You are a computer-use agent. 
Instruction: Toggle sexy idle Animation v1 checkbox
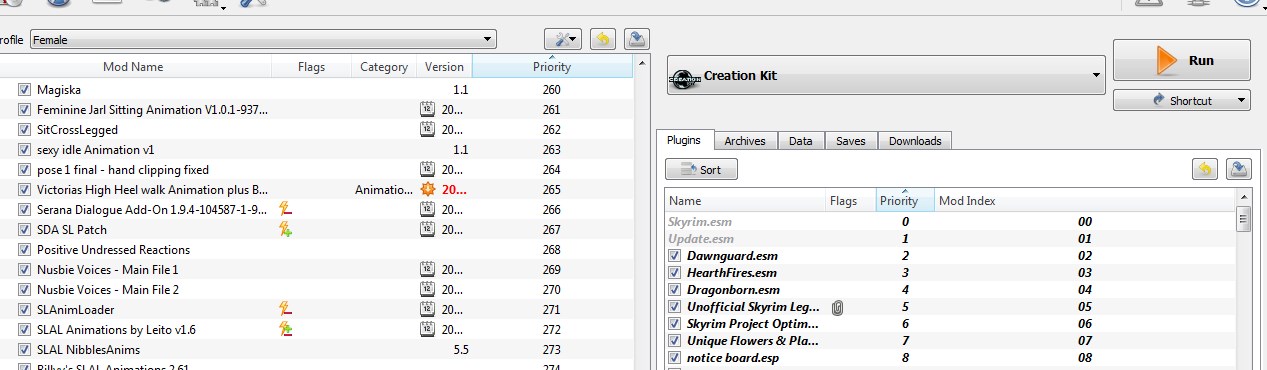[24, 150]
